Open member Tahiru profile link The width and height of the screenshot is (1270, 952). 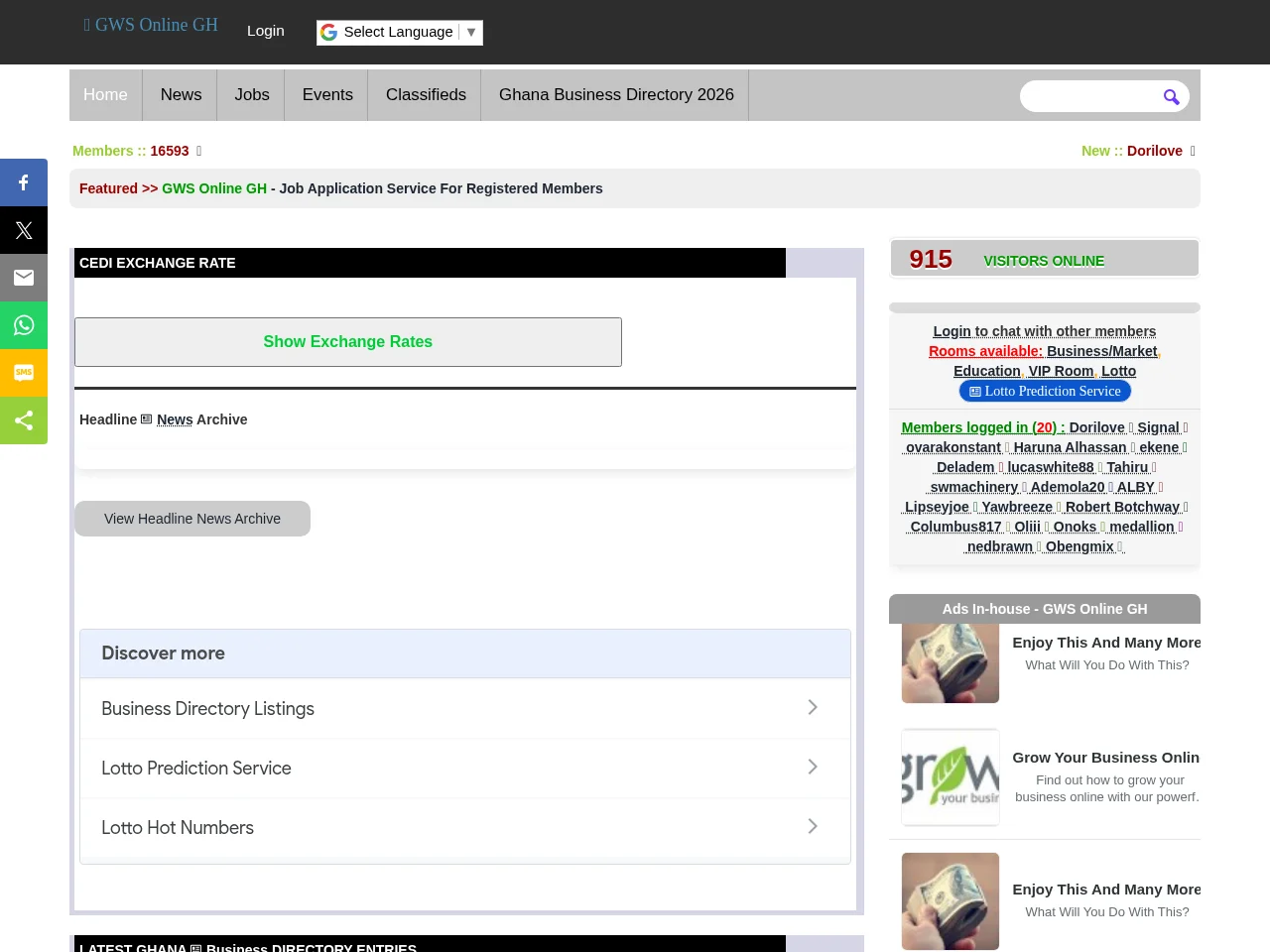[1127, 467]
